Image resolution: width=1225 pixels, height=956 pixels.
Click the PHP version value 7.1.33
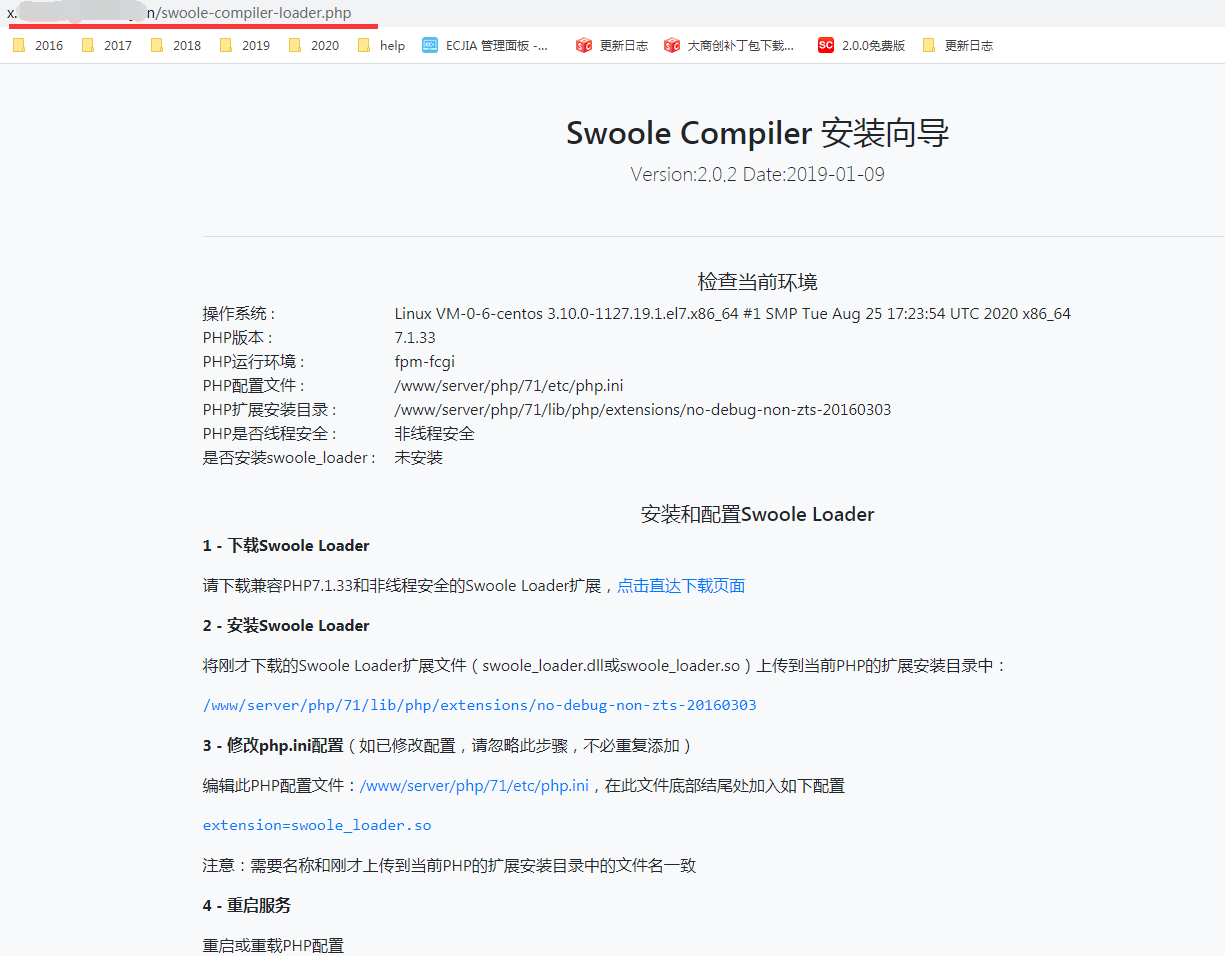coord(415,338)
